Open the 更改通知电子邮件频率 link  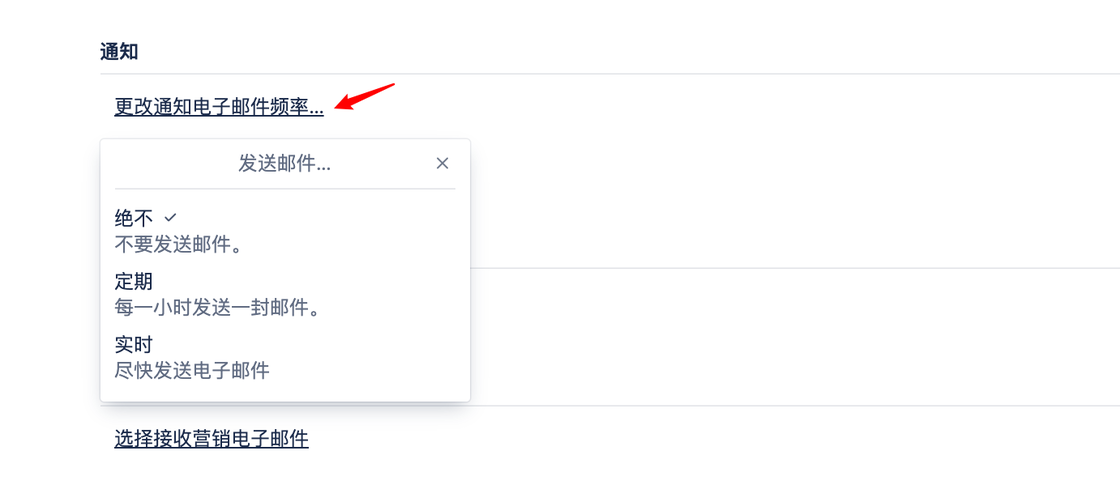point(219,107)
